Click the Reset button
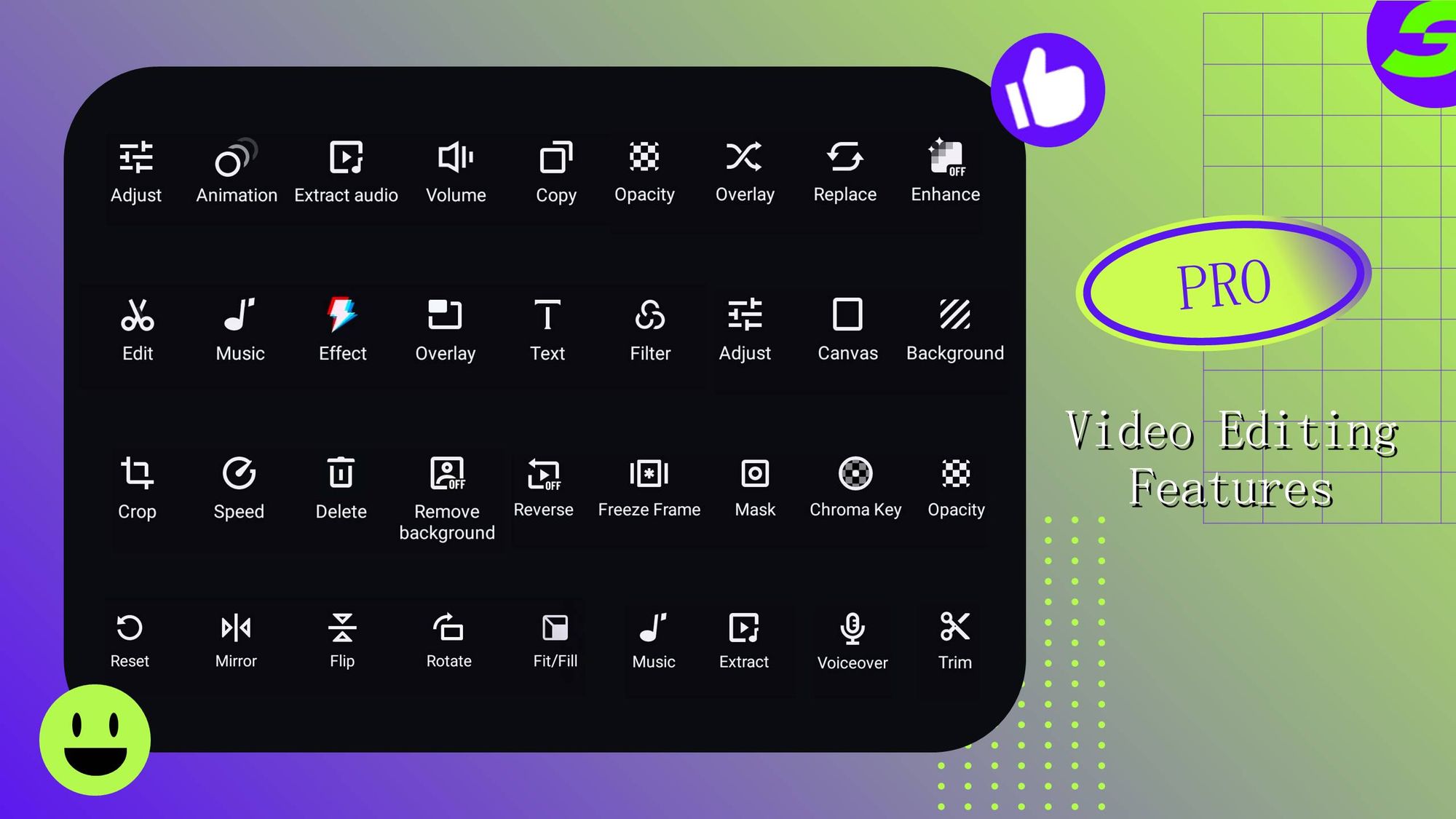1456x819 pixels. point(130,639)
